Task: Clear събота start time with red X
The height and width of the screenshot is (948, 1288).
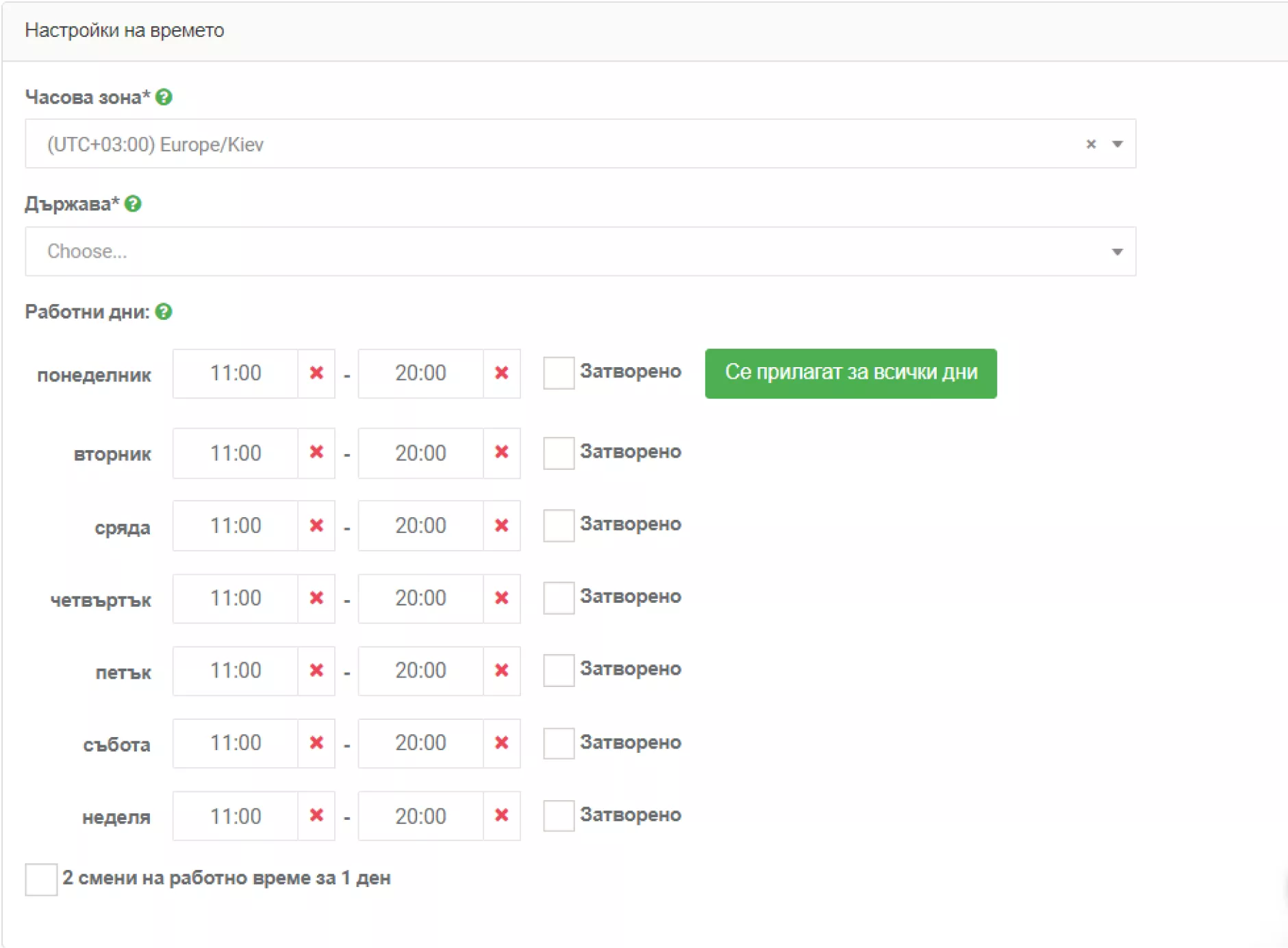Action: (316, 743)
